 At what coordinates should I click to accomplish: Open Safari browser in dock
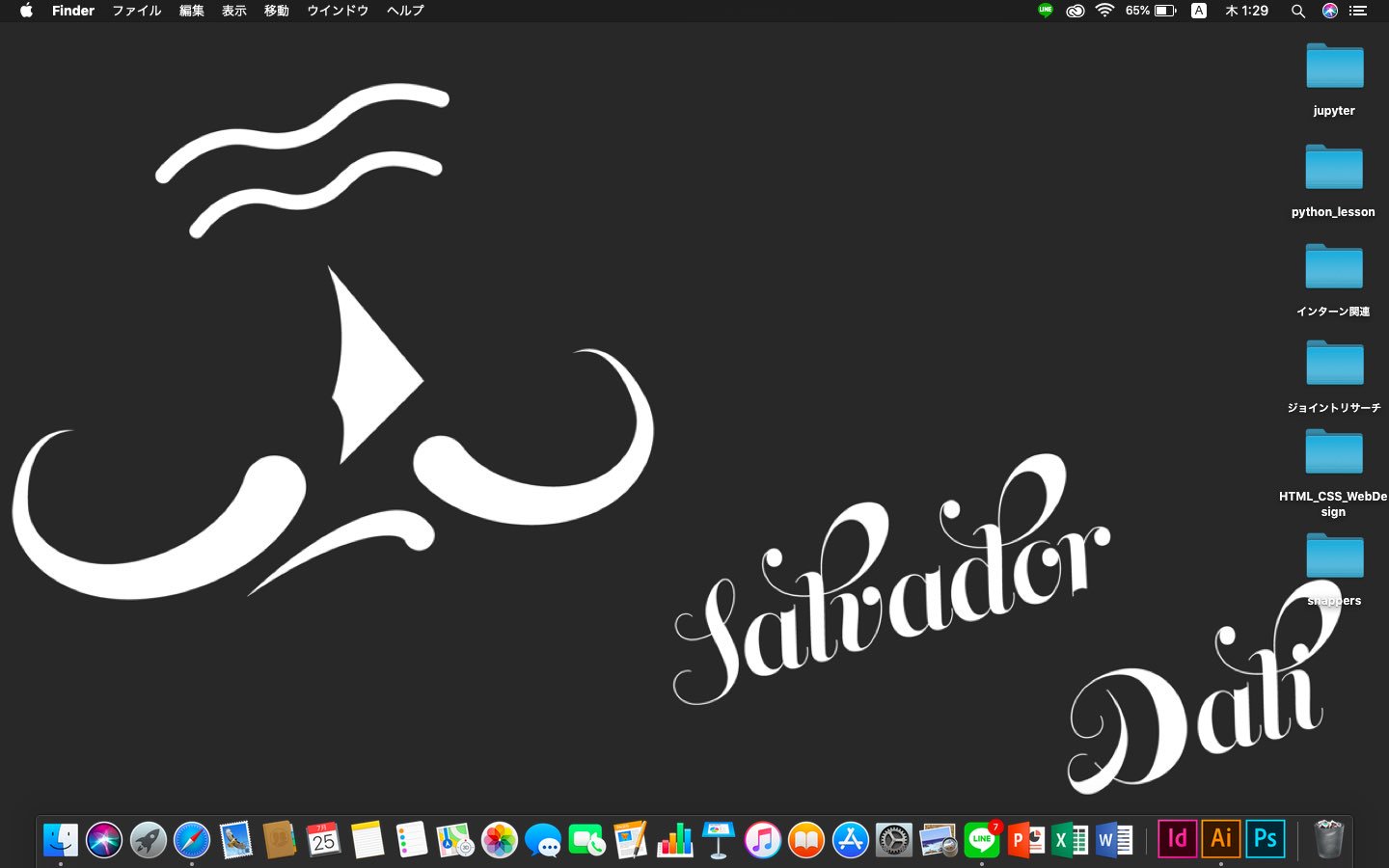pos(192,840)
